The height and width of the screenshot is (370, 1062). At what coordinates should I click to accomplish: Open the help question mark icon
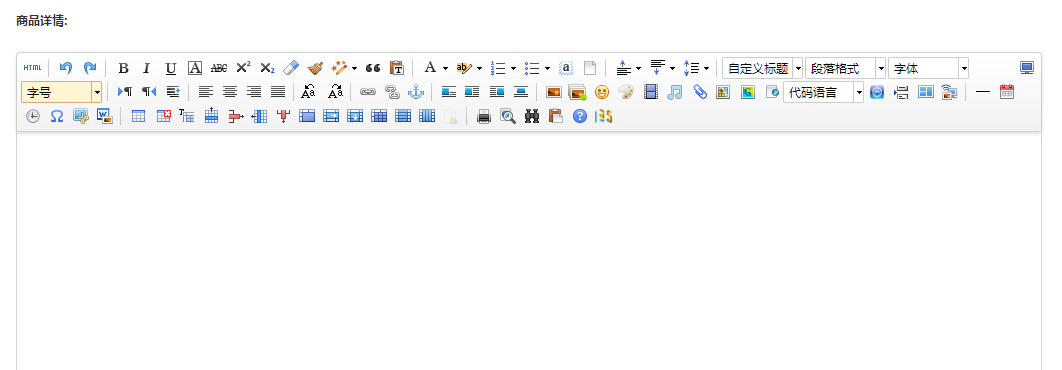coord(579,117)
